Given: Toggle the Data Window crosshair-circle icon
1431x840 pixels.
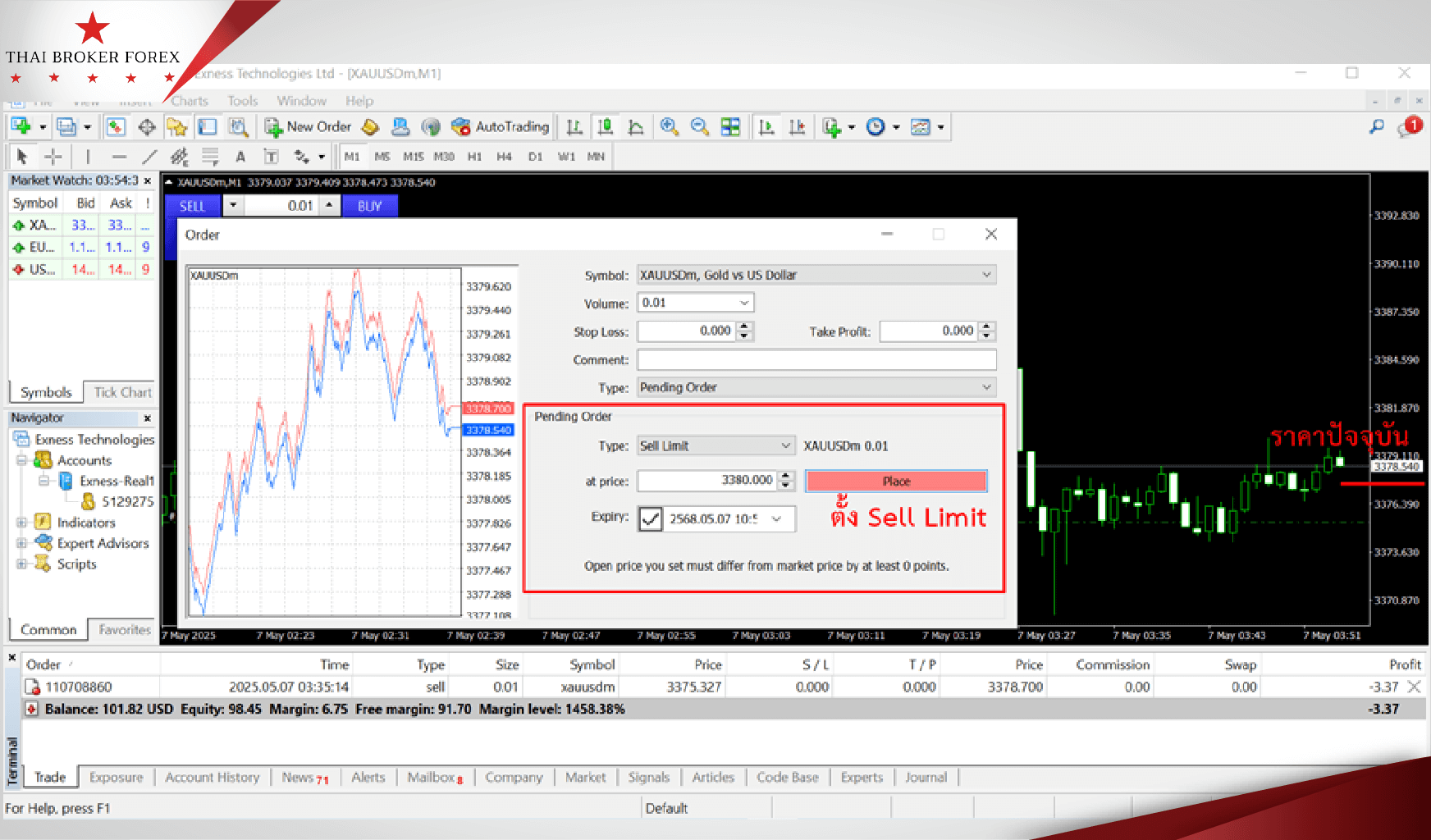Looking at the screenshot, I should coord(147,126).
